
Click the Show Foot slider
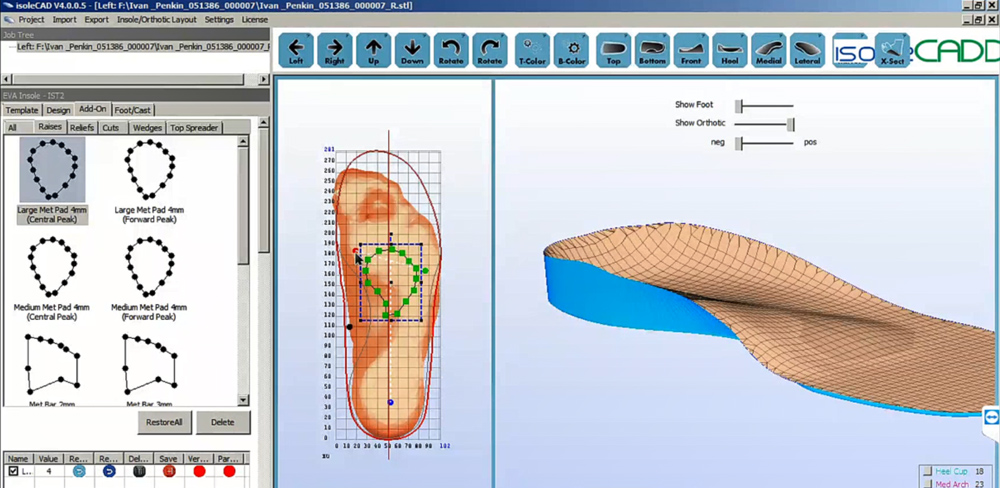coord(739,105)
